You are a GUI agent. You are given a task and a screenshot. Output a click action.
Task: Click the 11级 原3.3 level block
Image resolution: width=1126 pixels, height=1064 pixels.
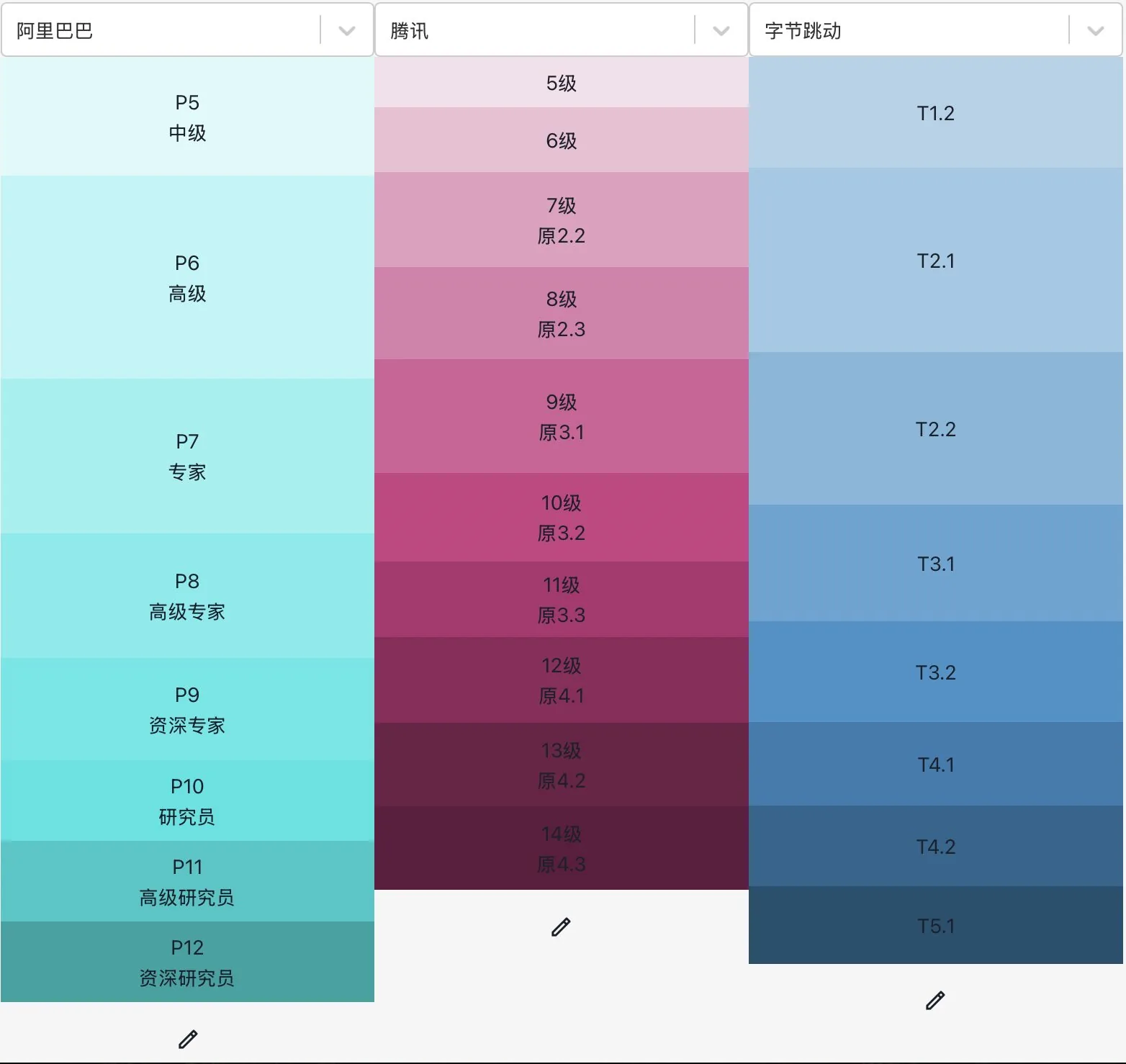pos(562,599)
